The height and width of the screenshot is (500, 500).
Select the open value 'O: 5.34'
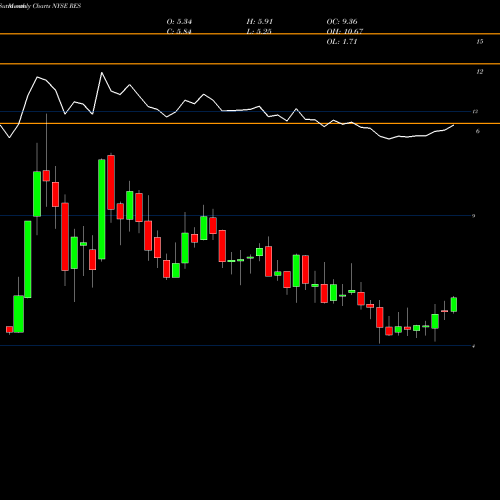tap(179, 22)
